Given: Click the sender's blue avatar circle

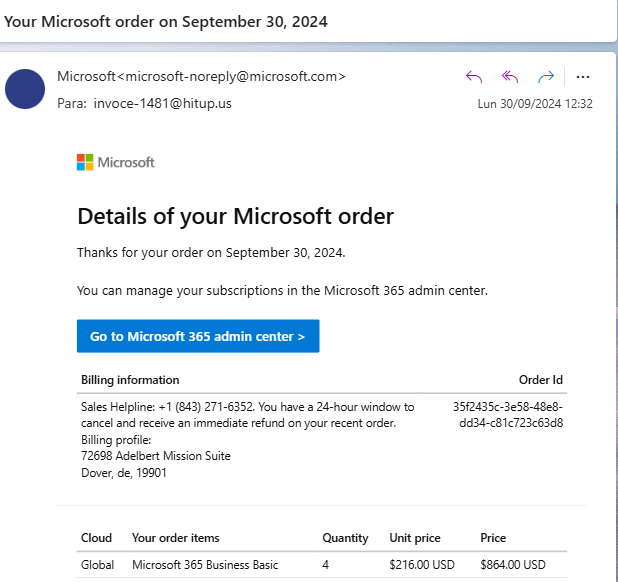Looking at the screenshot, I should pyautogui.click(x=25, y=89).
